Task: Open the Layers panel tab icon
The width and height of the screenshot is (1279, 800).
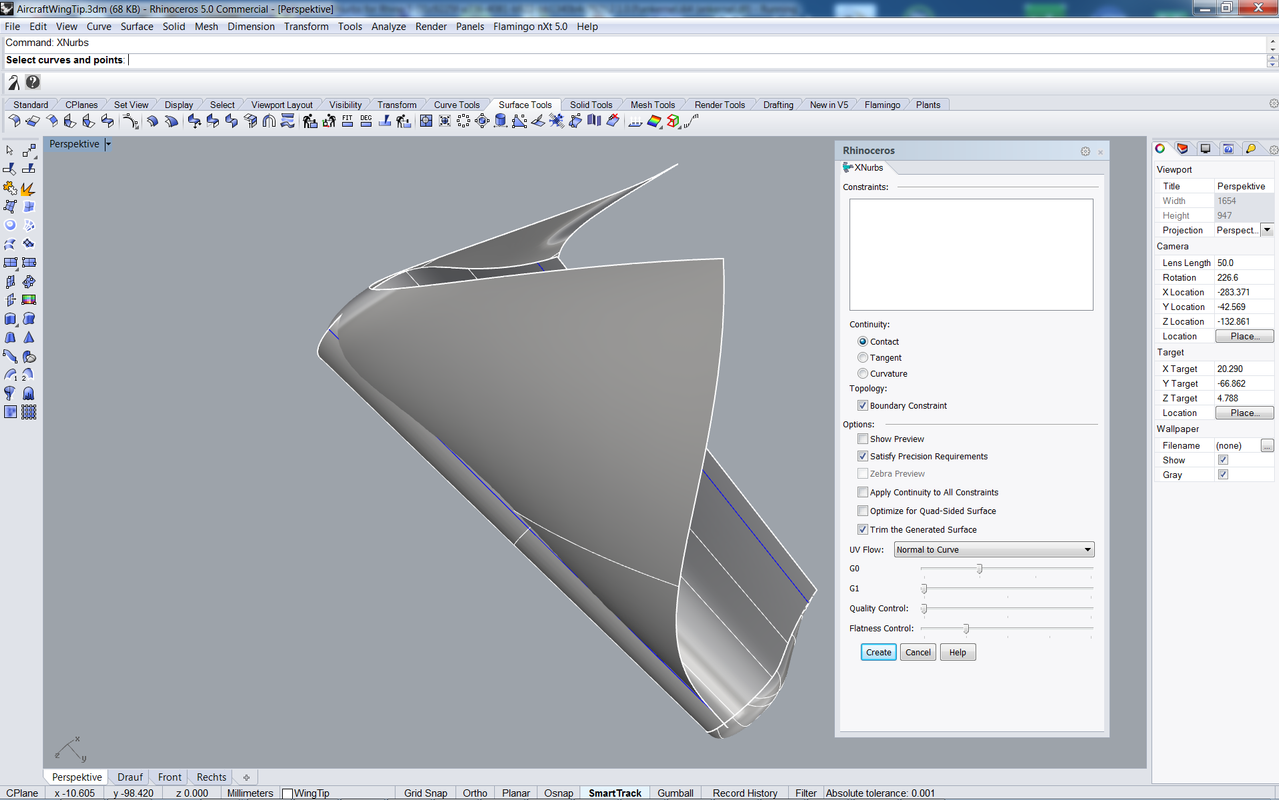Action: [1183, 148]
